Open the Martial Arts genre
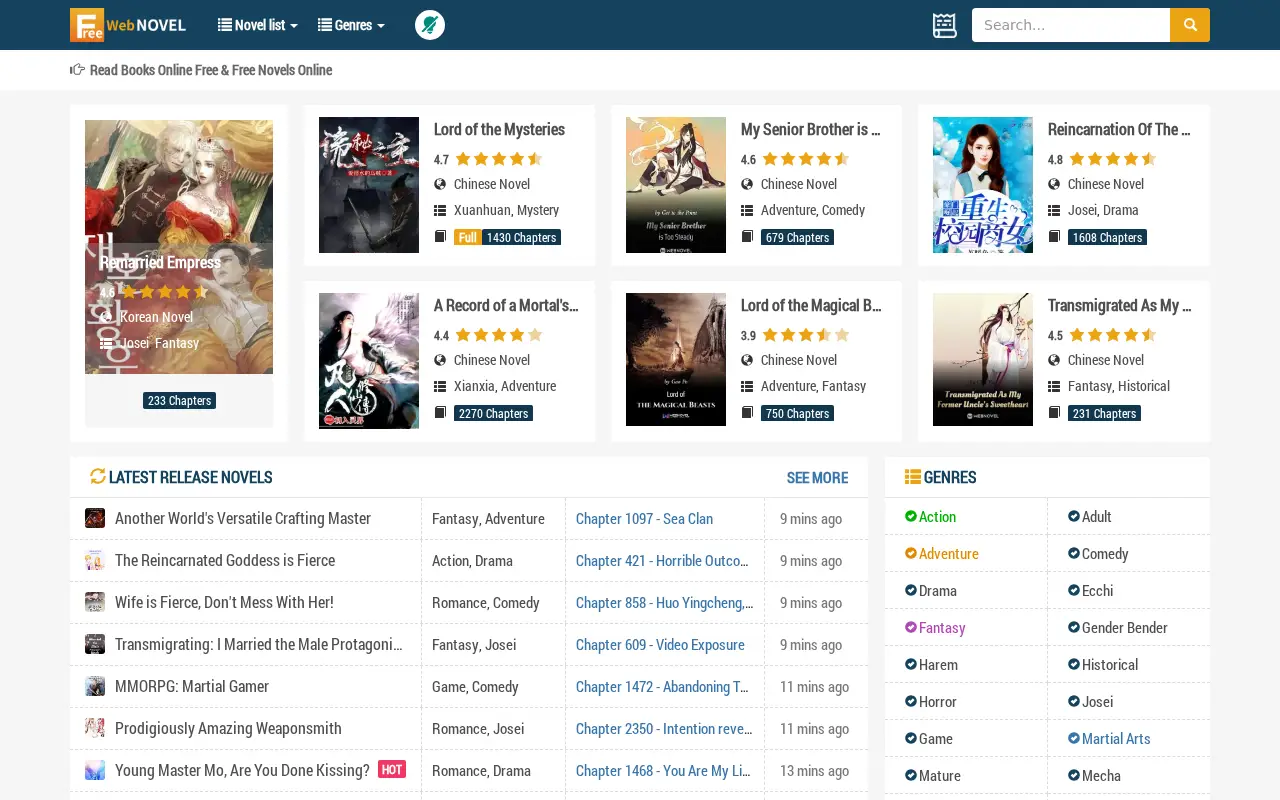This screenshot has height=800, width=1280. (x=1116, y=738)
